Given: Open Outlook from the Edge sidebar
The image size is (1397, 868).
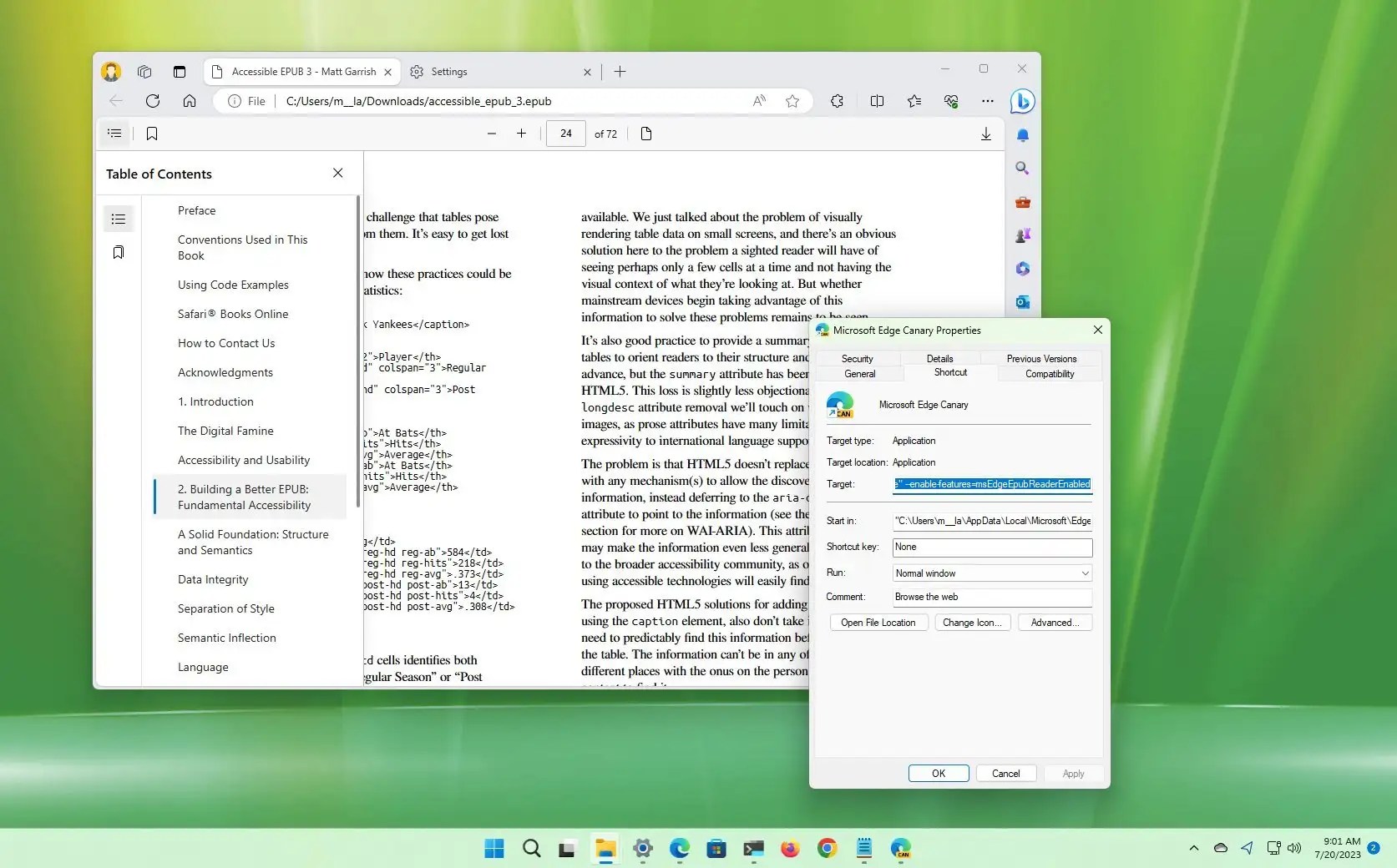Looking at the screenshot, I should coord(1022,302).
